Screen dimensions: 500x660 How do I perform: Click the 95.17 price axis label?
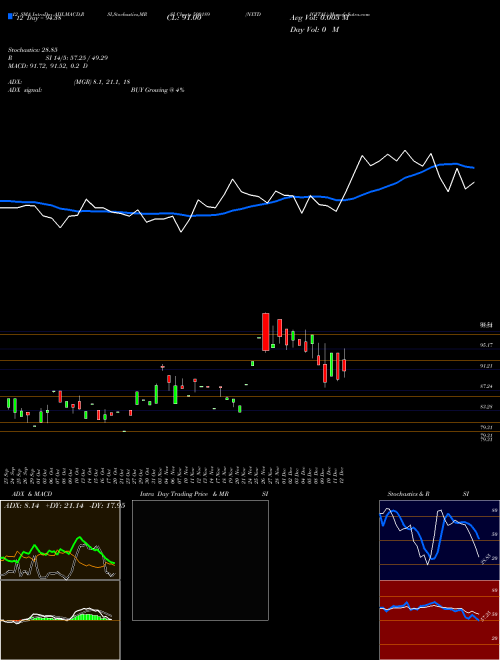(486, 345)
